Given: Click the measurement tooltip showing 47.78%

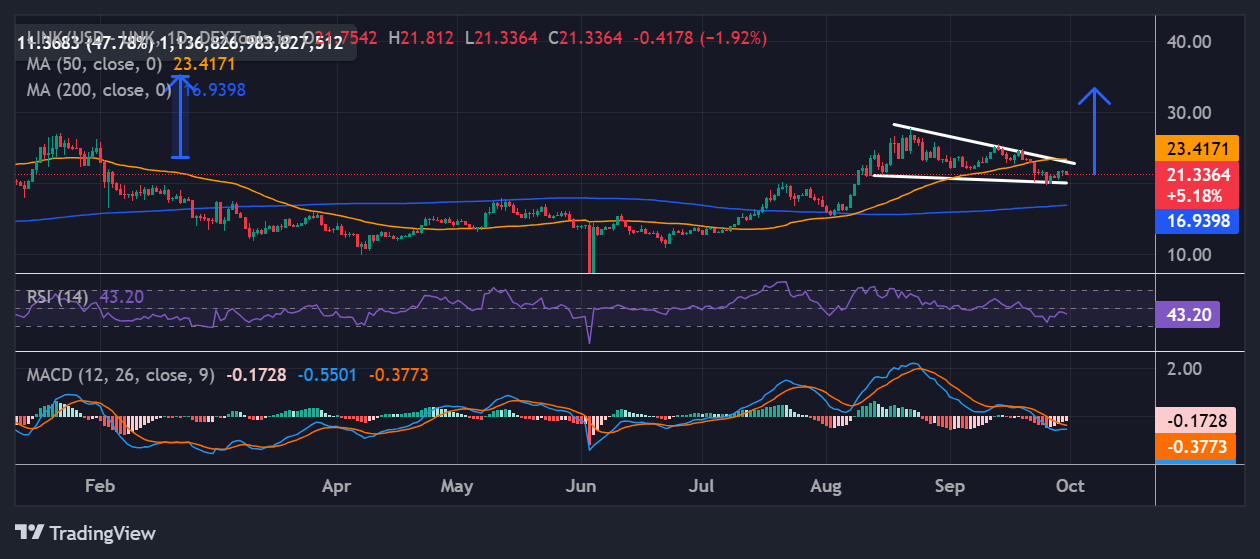Looking at the screenshot, I should pyautogui.click(x=180, y=44).
